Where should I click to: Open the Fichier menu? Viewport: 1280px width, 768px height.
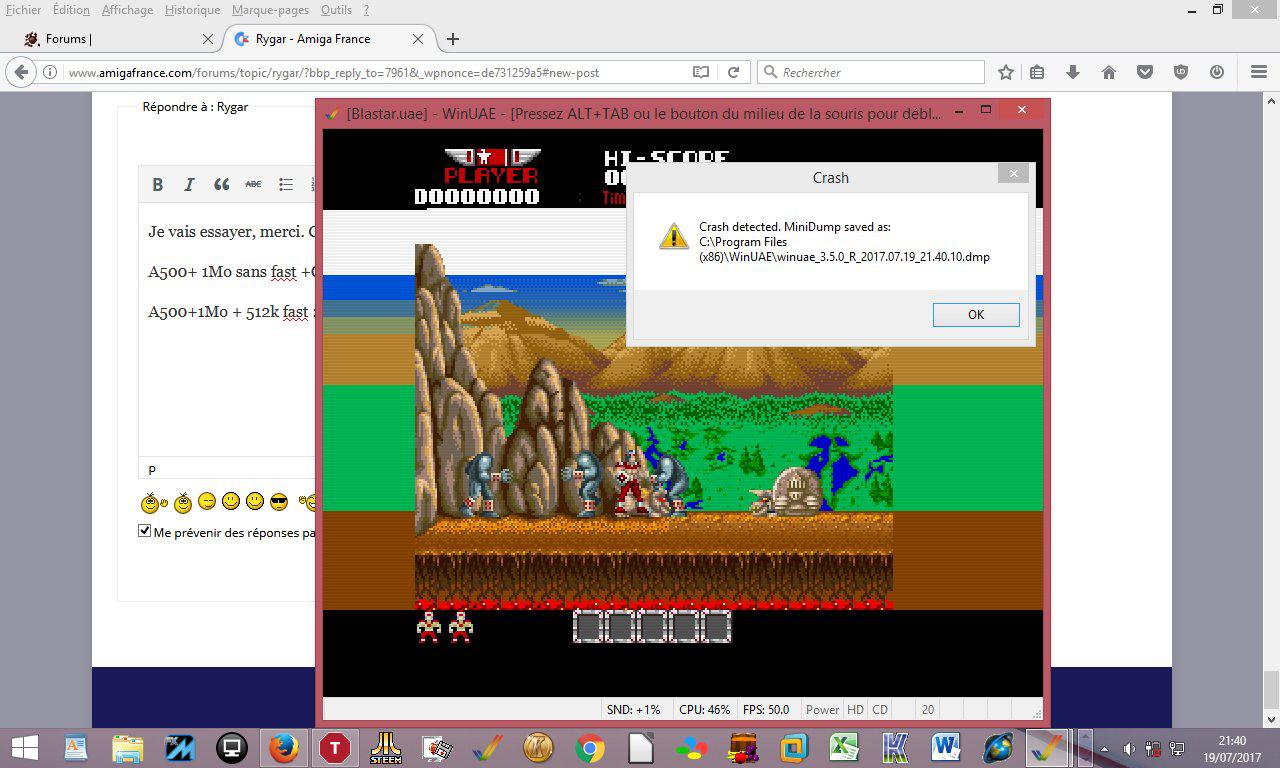pos(23,10)
